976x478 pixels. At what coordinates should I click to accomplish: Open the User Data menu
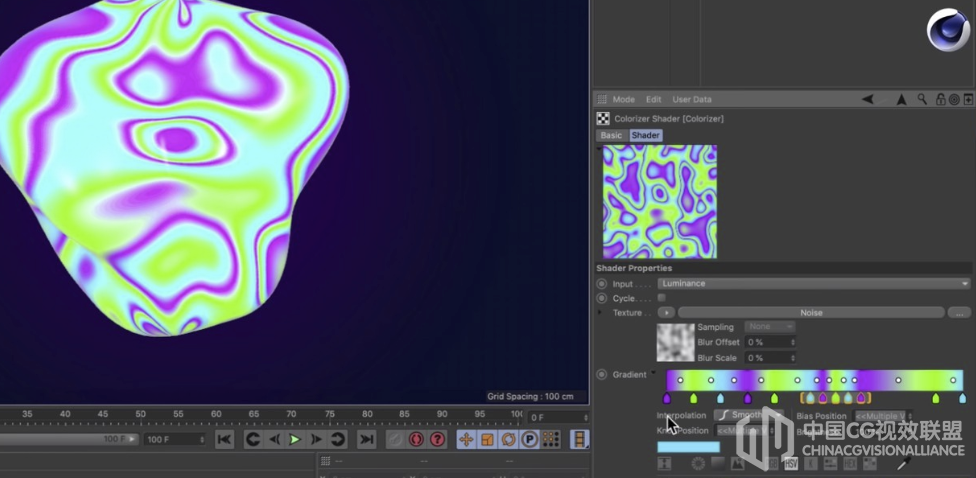pyautogui.click(x=692, y=100)
